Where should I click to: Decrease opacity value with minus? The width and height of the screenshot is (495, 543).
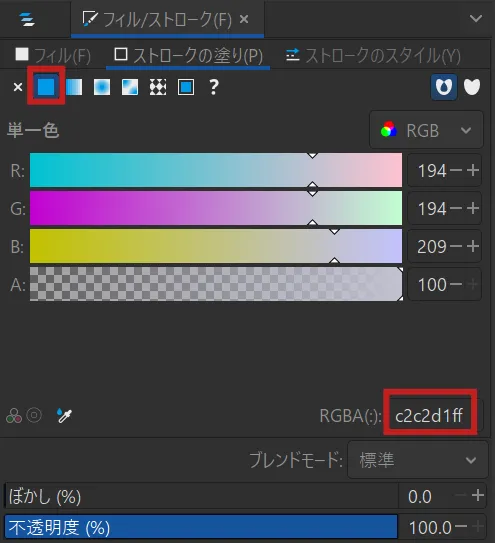(x=461, y=526)
